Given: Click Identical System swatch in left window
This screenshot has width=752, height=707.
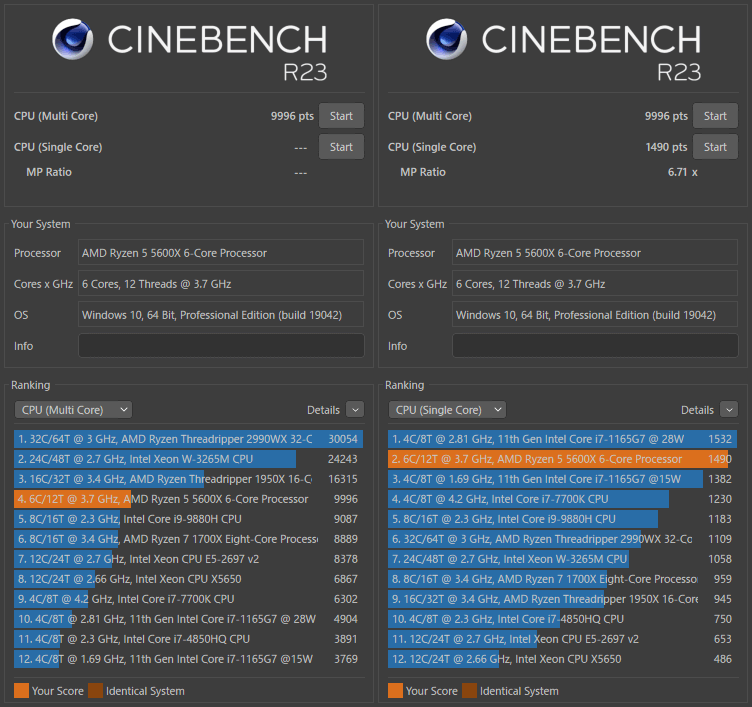Looking at the screenshot, I should 95,691.
